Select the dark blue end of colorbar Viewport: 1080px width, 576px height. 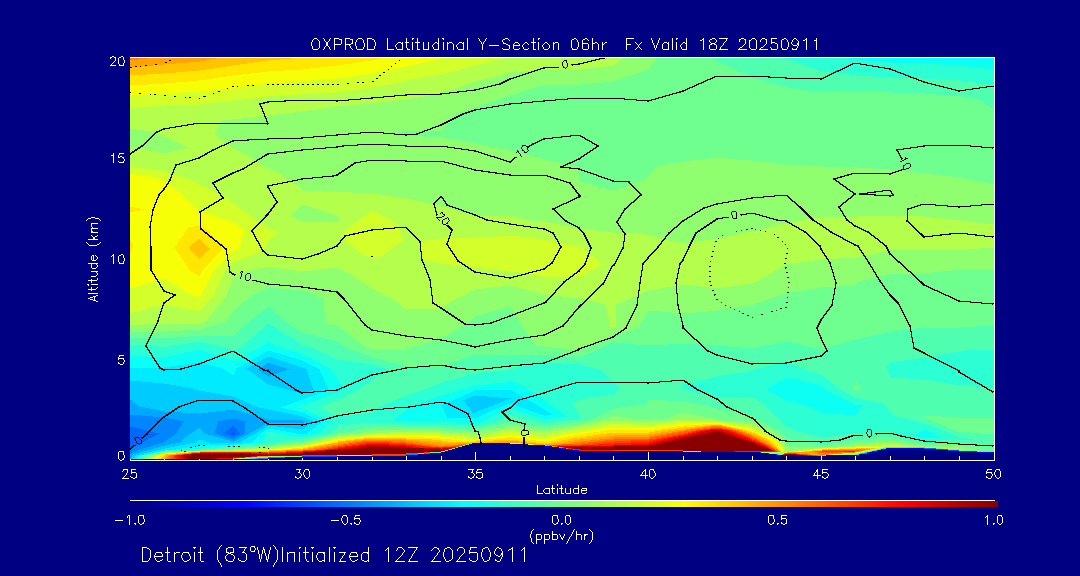[135, 503]
